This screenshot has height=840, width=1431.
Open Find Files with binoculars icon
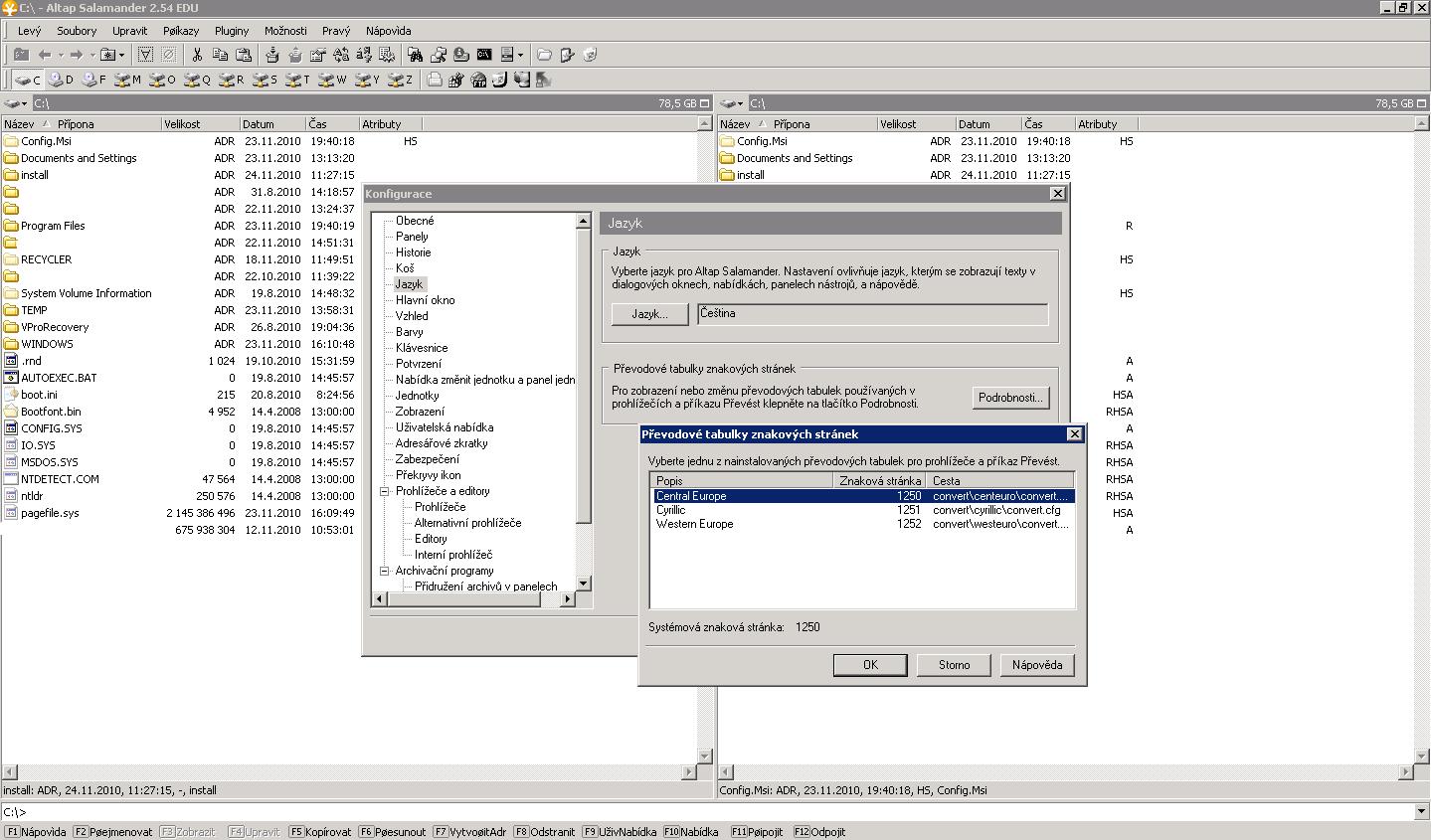coord(415,55)
